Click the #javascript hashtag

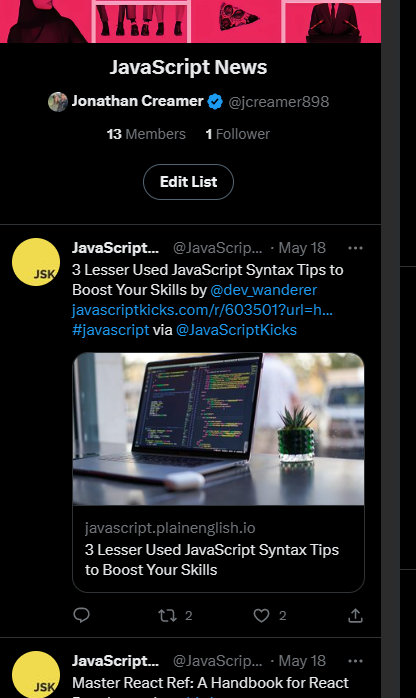pos(111,330)
